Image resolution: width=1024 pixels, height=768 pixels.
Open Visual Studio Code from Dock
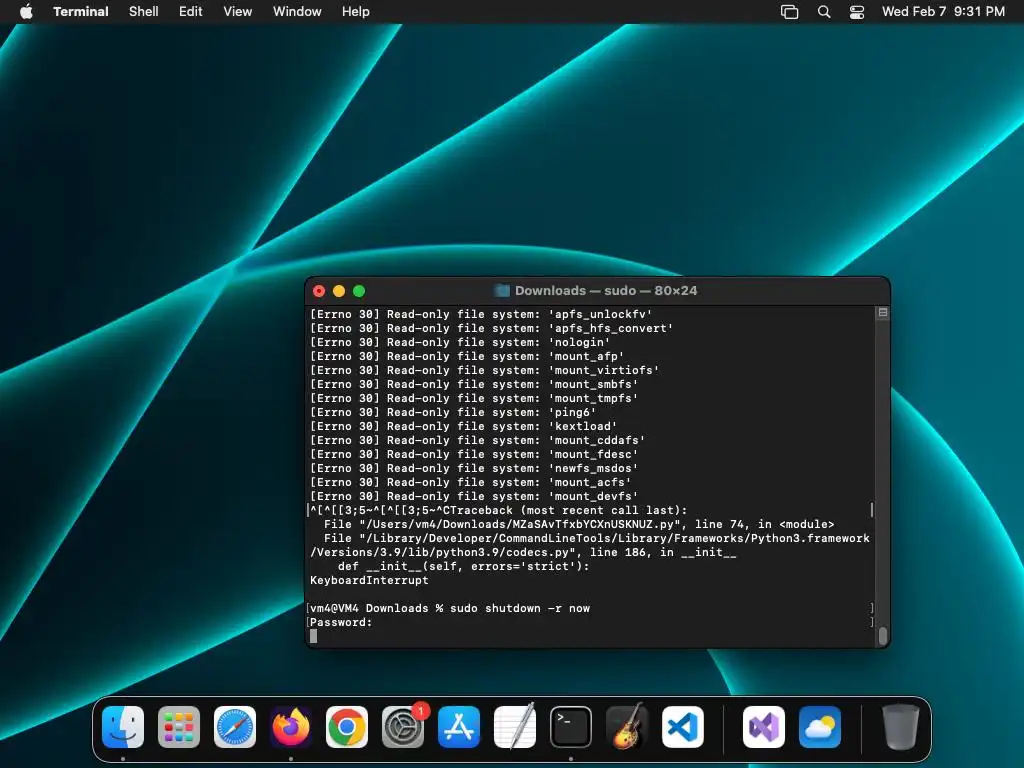682,727
